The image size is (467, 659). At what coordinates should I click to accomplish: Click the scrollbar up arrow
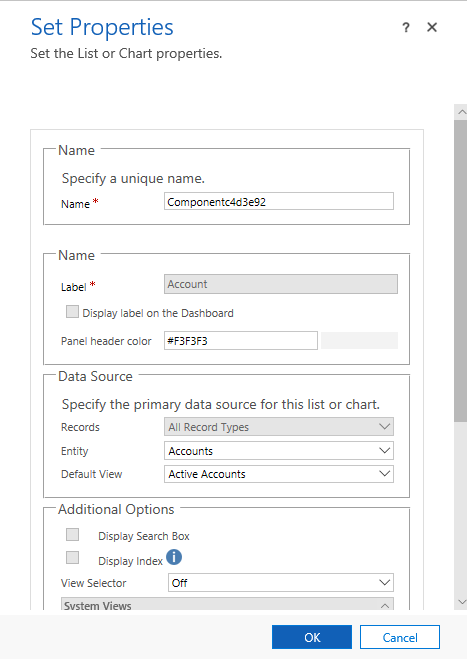tap(462, 112)
